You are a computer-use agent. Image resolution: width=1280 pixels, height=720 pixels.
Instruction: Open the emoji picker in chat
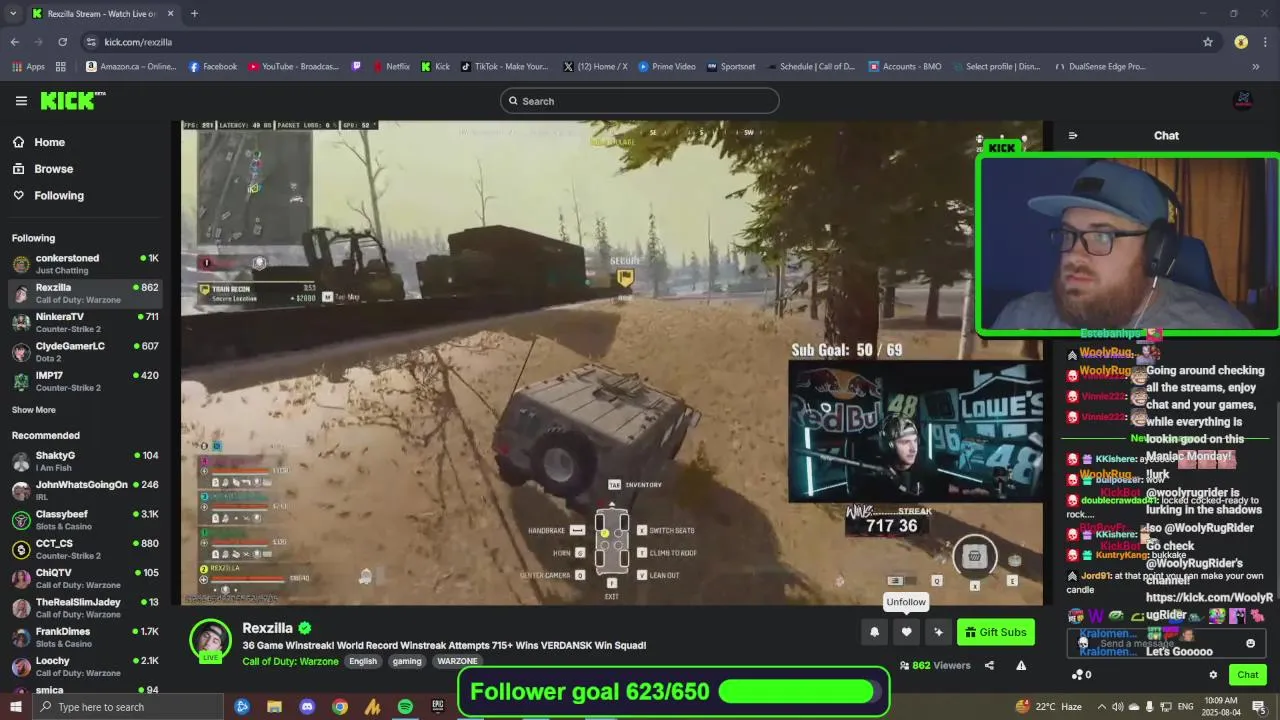click(x=1250, y=643)
